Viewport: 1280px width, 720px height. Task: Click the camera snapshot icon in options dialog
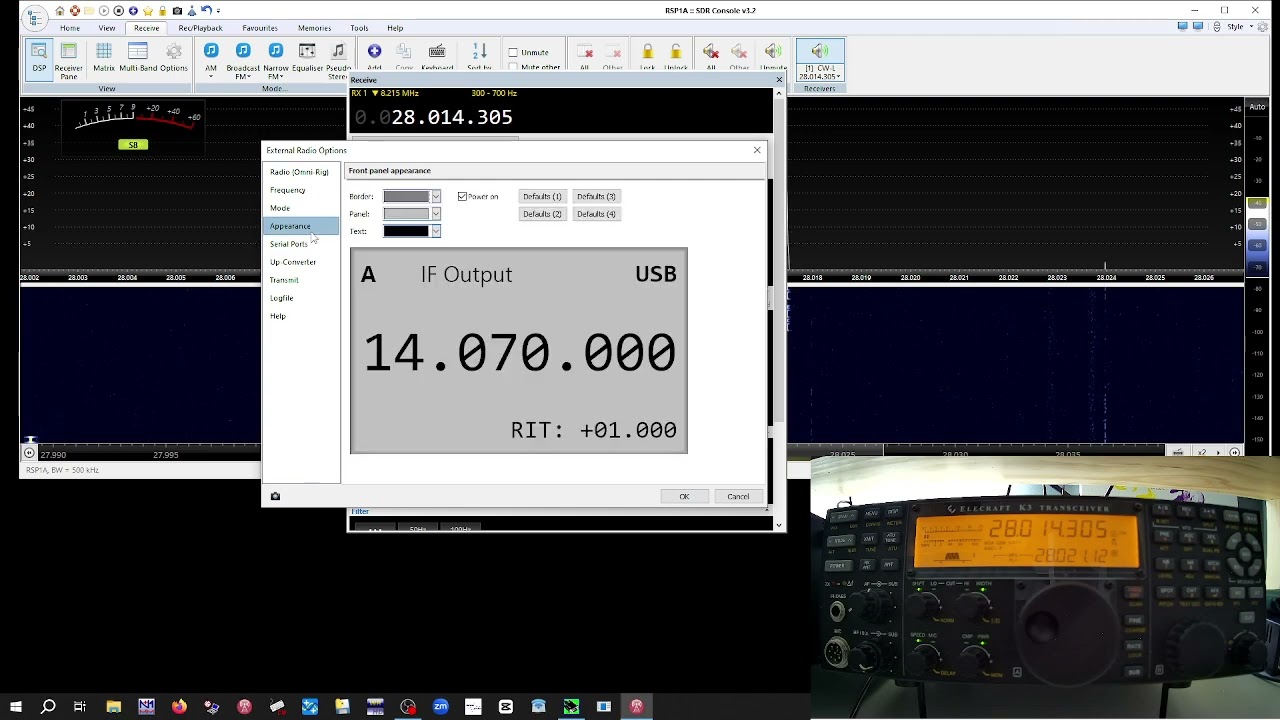[275, 496]
